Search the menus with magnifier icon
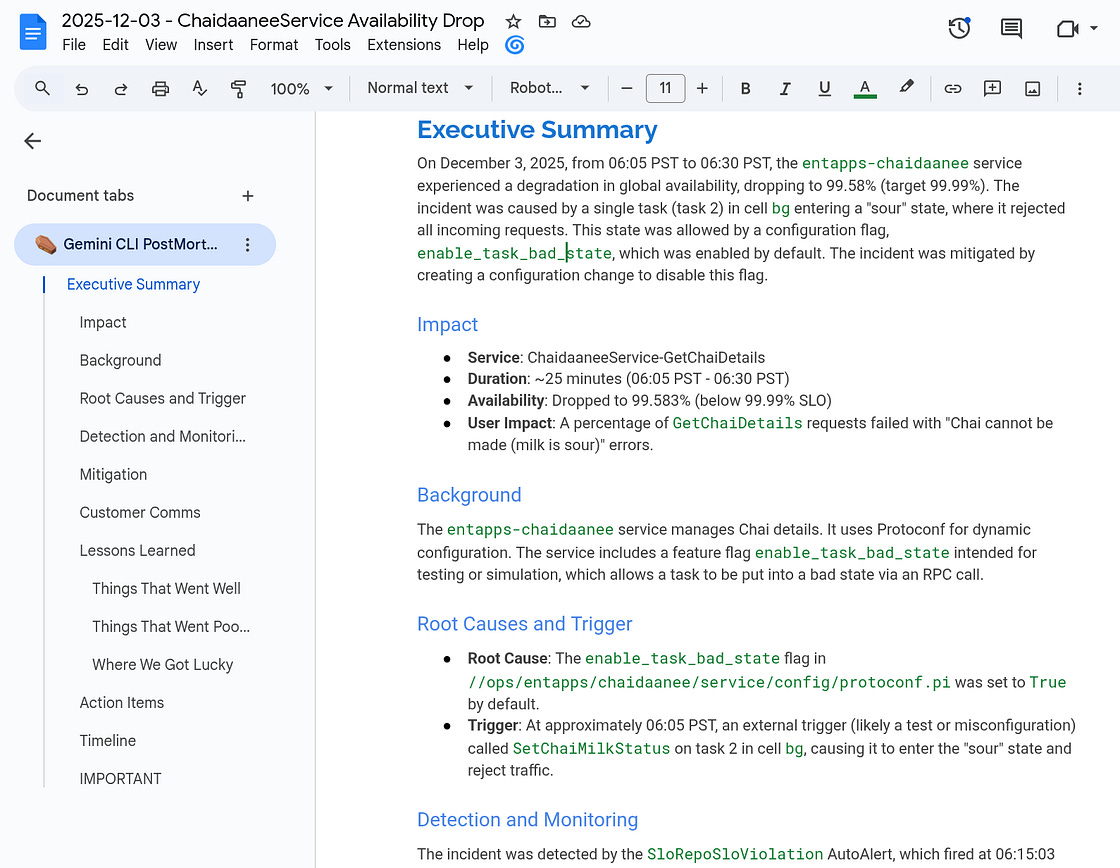1120x868 pixels. pos(42,89)
